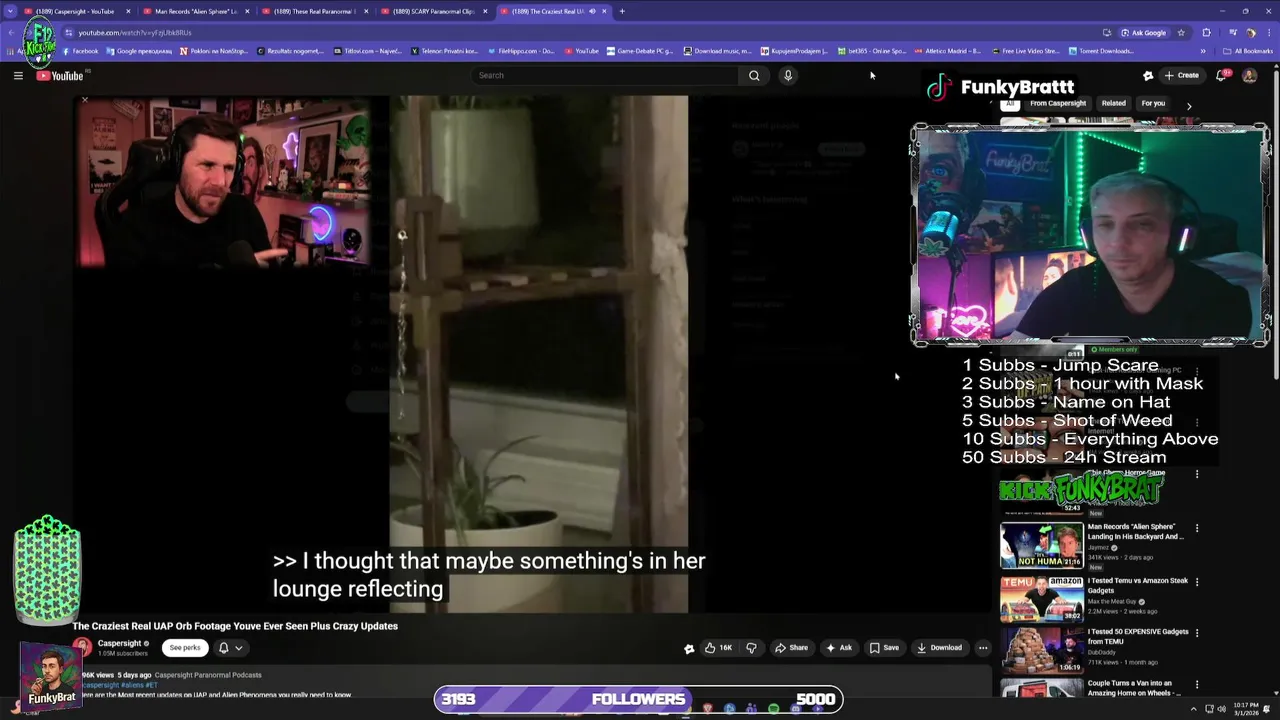
Task: Like the video with thumbs up
Action: (718, 648)
